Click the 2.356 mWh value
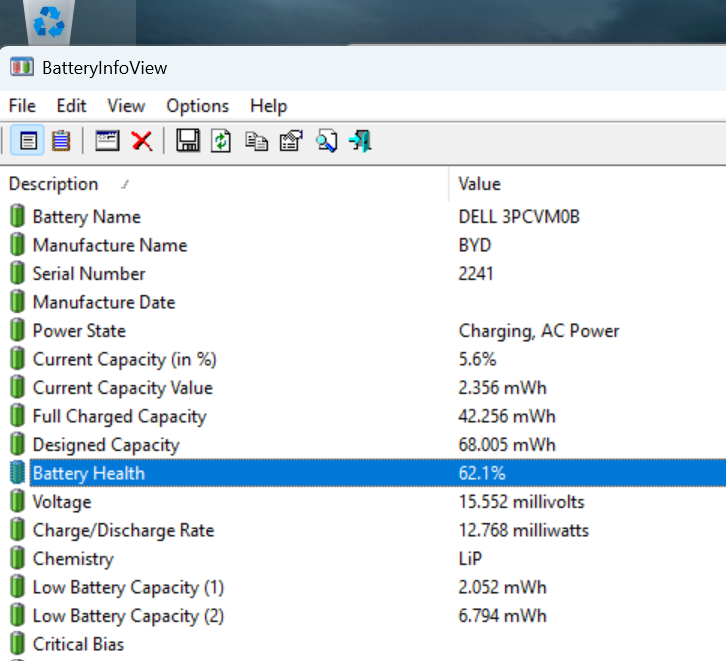Image resolution: width=726 pixels, height=661 pixels. [x=502, y=387]
